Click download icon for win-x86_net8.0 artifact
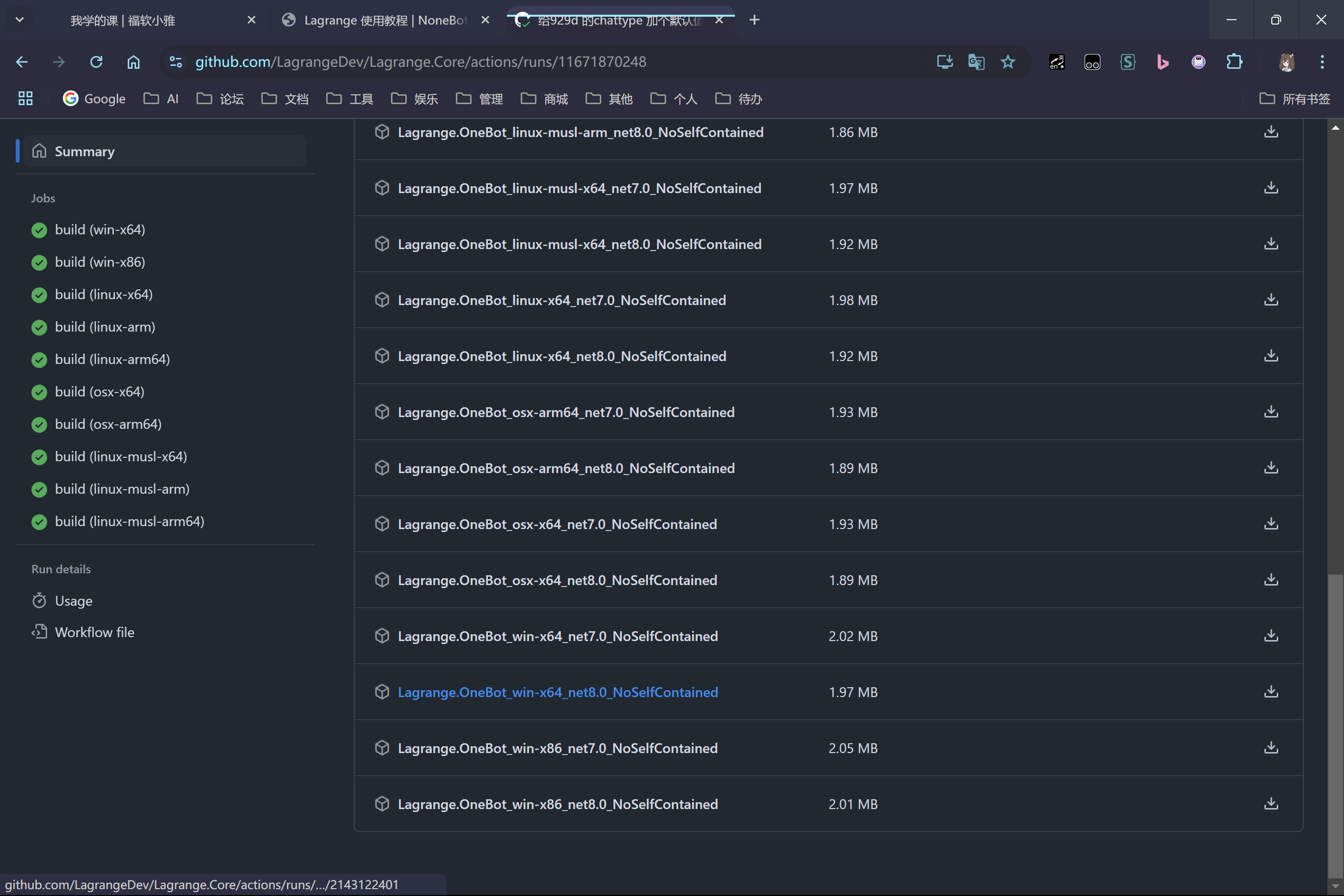 point(1270,804)
